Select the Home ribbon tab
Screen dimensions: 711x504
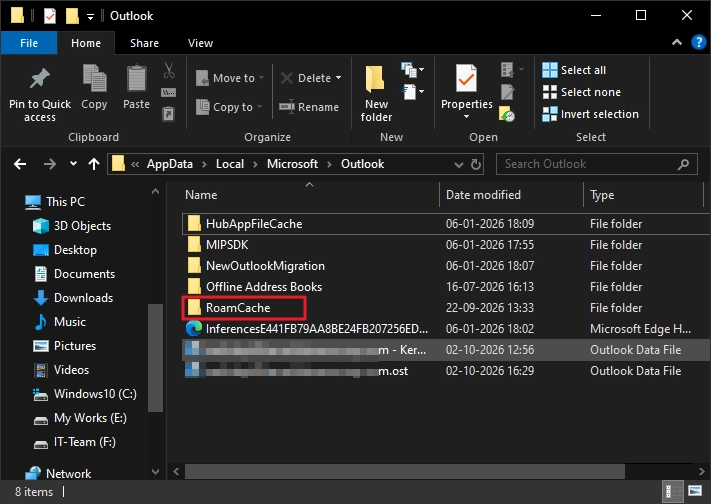pyautogui.click(x=86, y=43)
